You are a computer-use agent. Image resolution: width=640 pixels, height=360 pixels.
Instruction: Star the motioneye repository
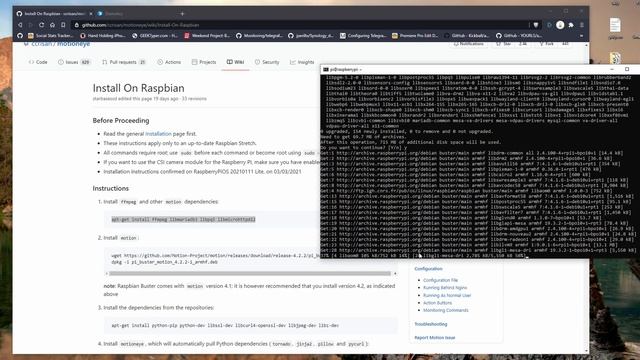coord(504,44)
